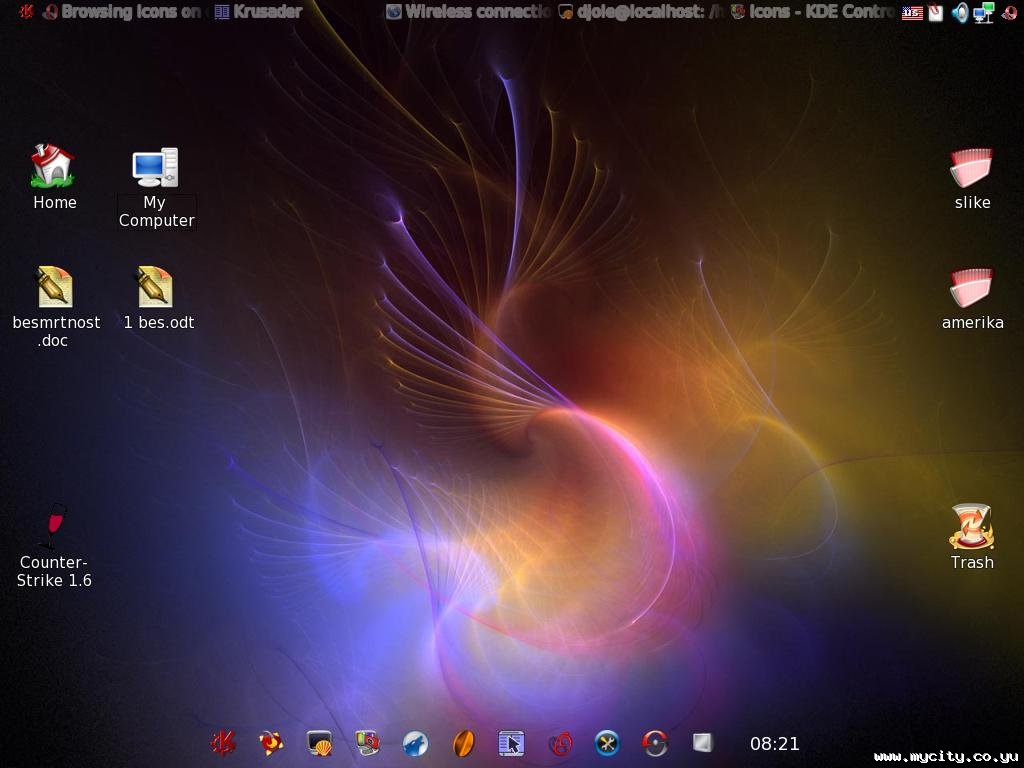Open the wrench settings dock icon

607,743
